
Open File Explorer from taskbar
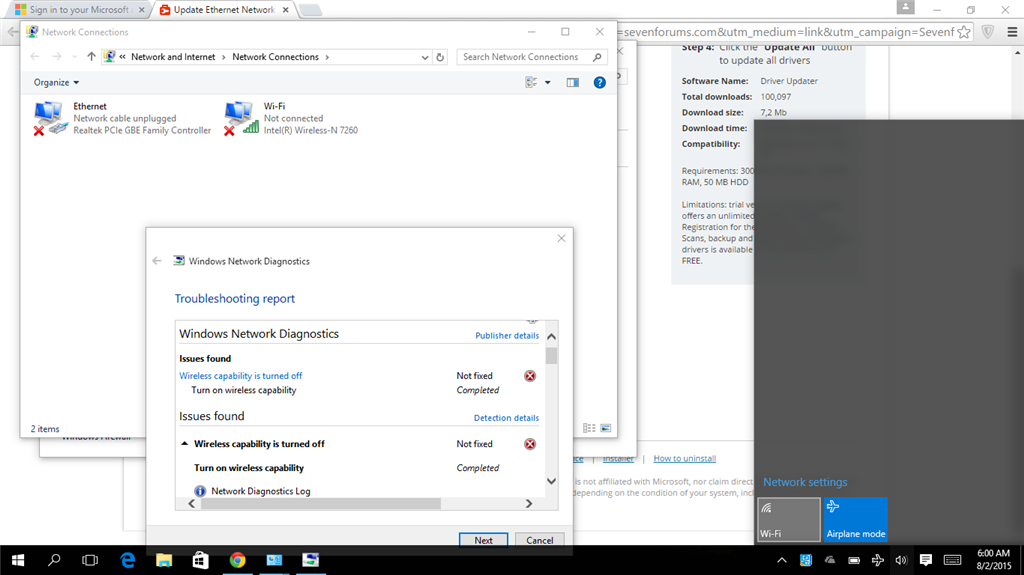[x=164, y=560]
